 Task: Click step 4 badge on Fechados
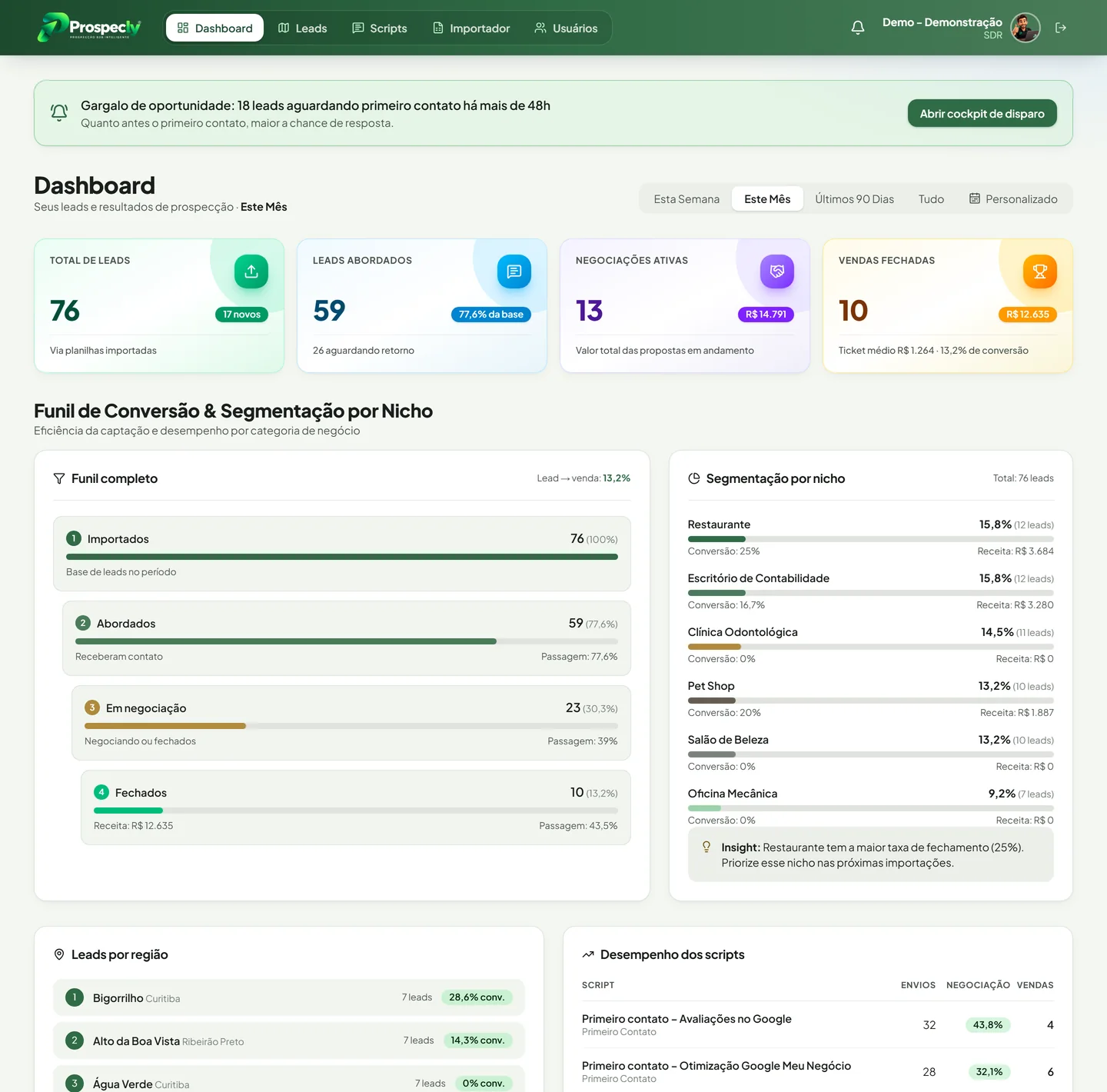101,792
